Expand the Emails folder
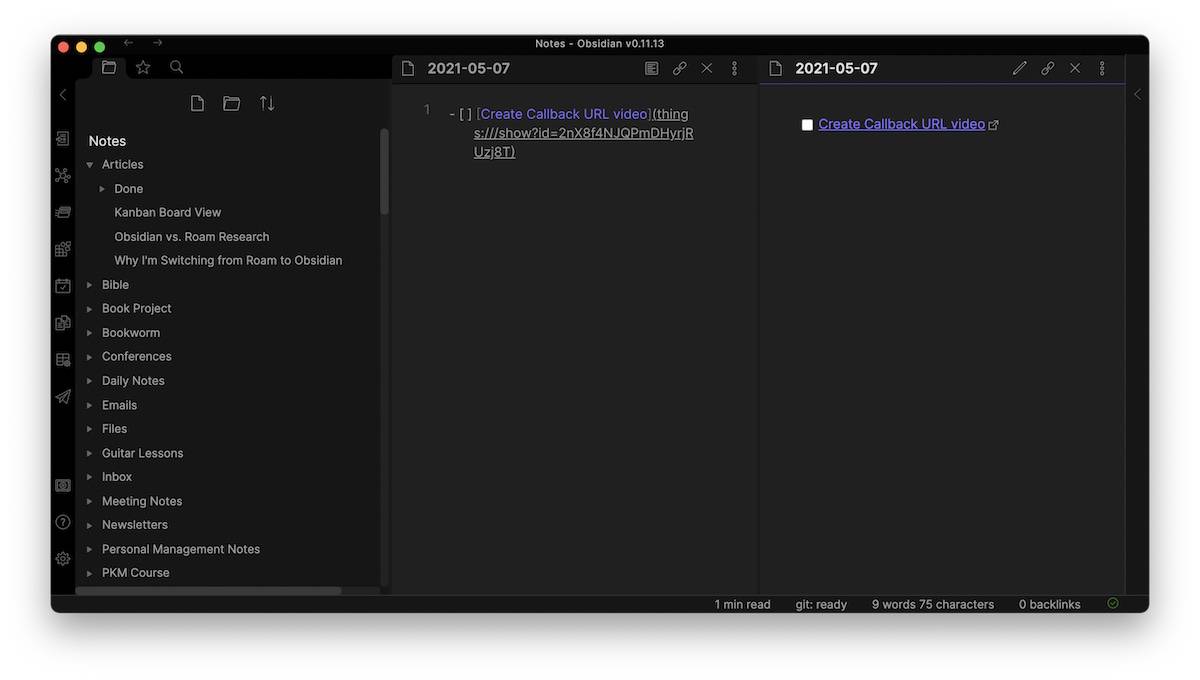 90,405
